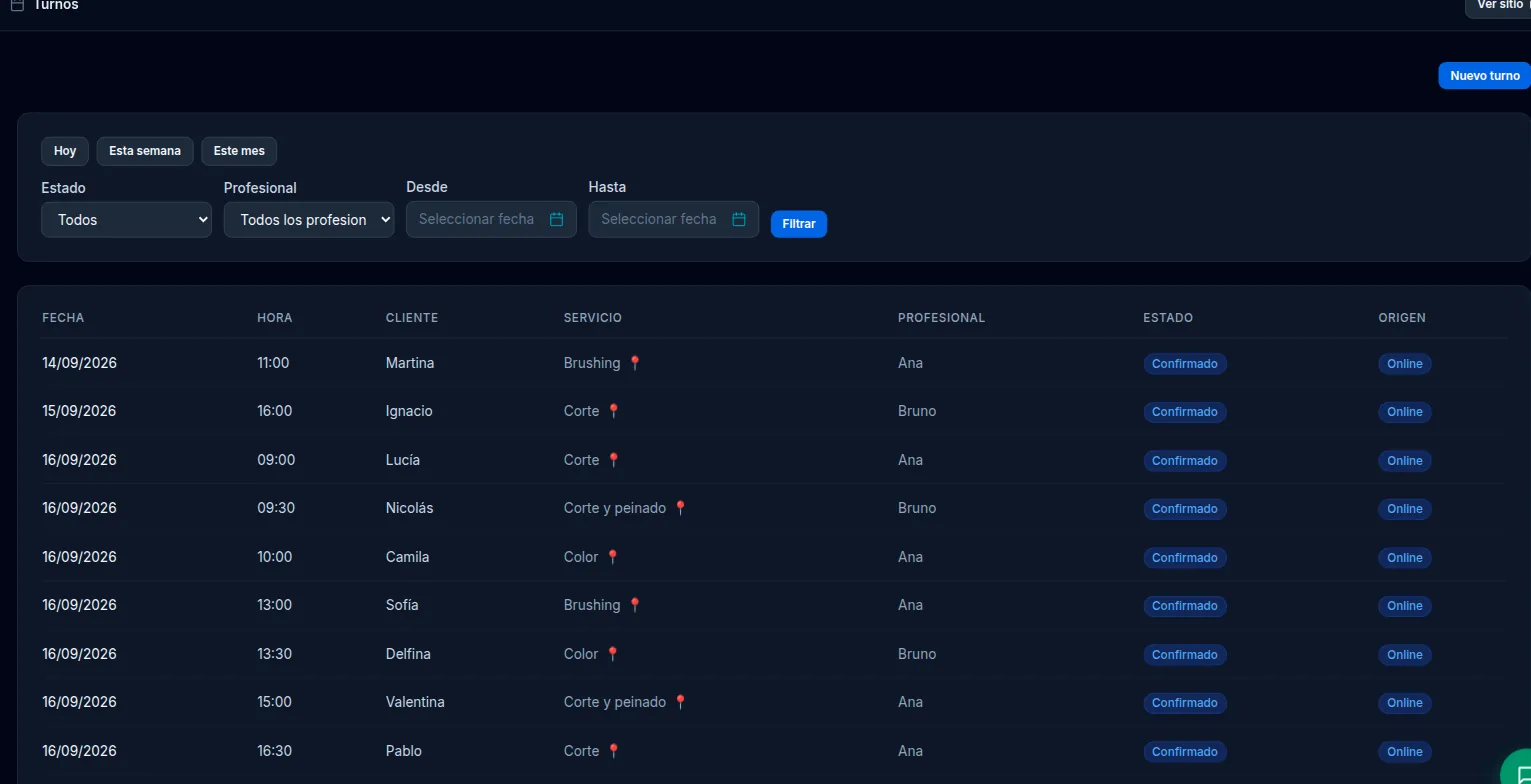This screenshot has width=1531, height=784.
Task: Click the Online badge in Pablo's row
Action: (x=1405, y=752)
